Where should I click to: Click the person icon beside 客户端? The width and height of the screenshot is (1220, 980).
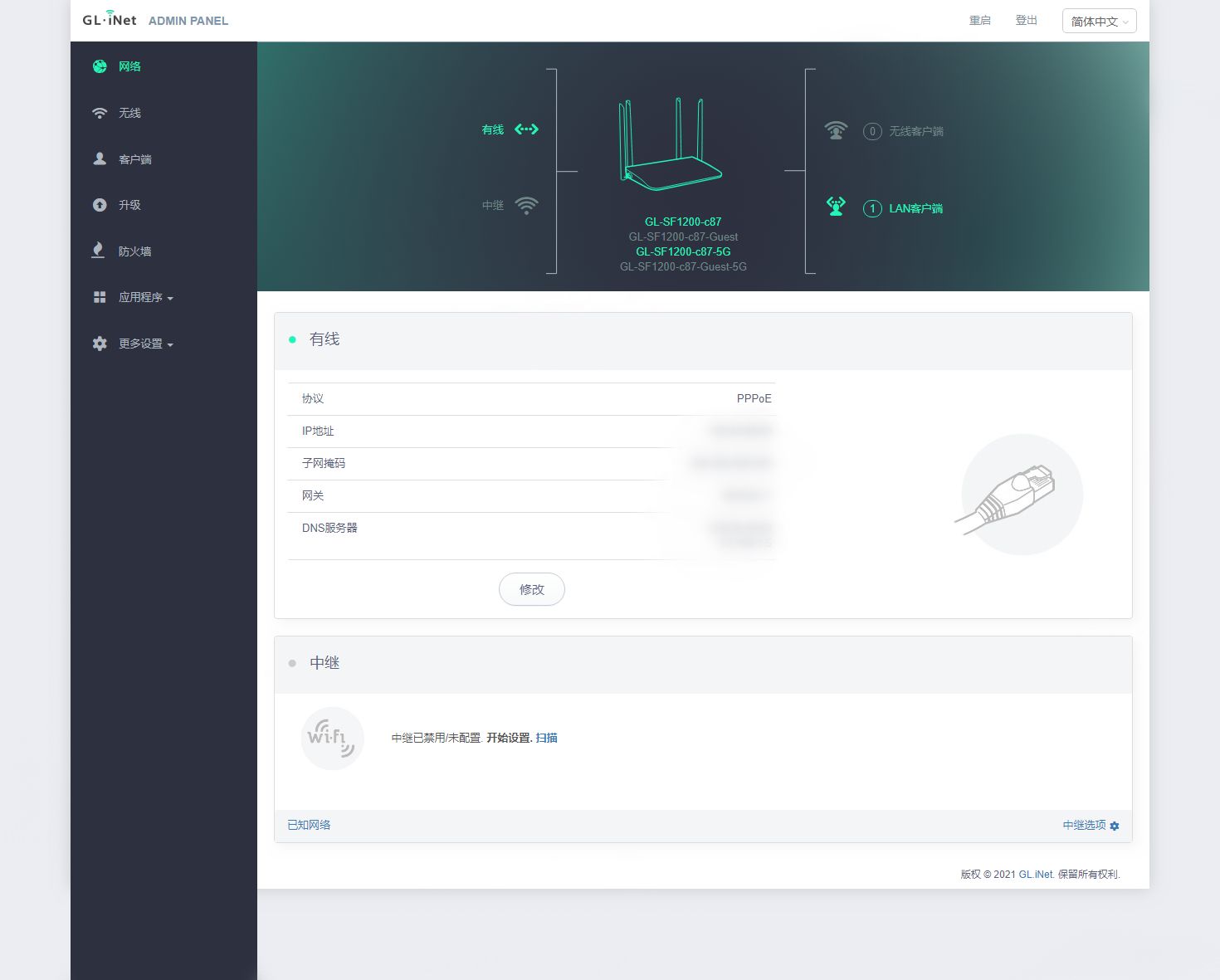click(100, 158)
